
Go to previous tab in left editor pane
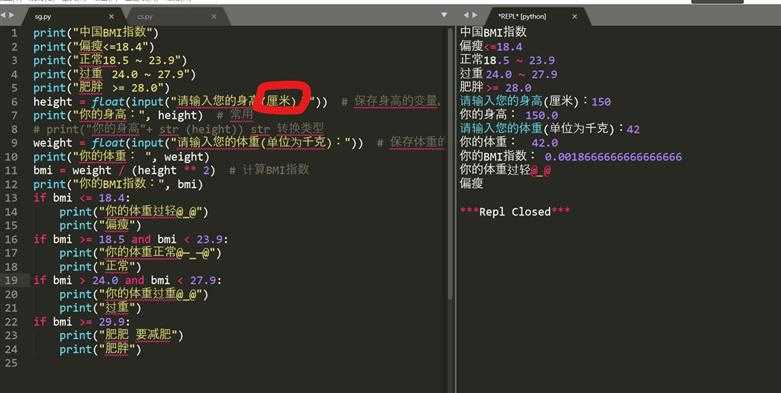(x=3, y=15)
